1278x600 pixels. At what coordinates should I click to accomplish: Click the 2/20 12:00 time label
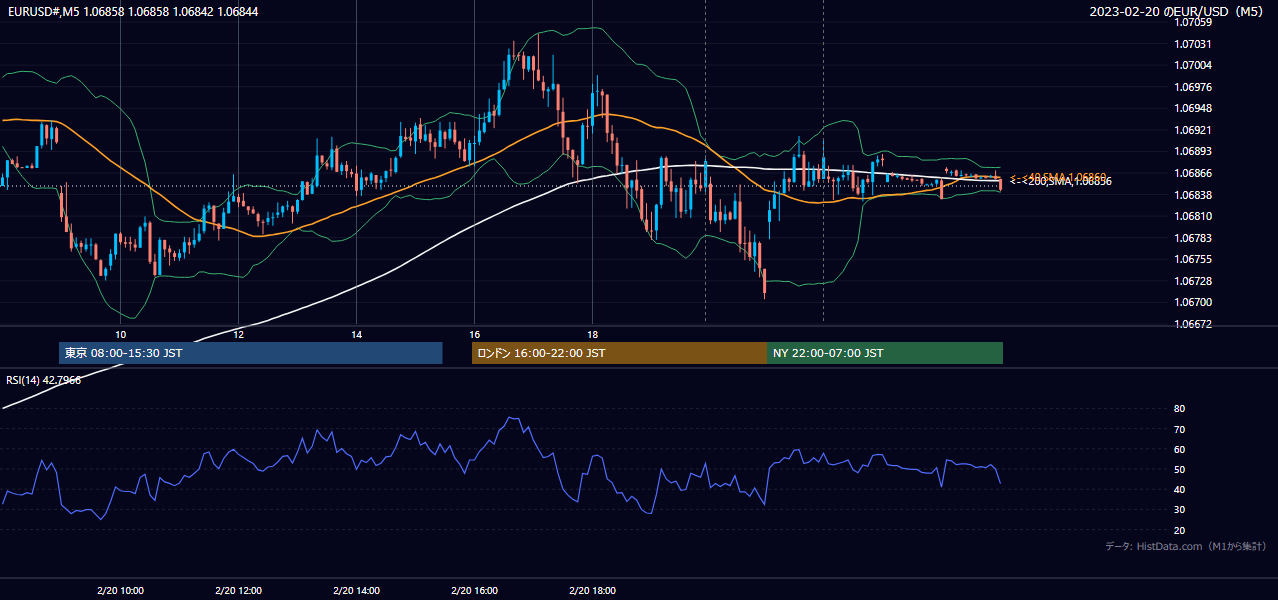[238, 591]
